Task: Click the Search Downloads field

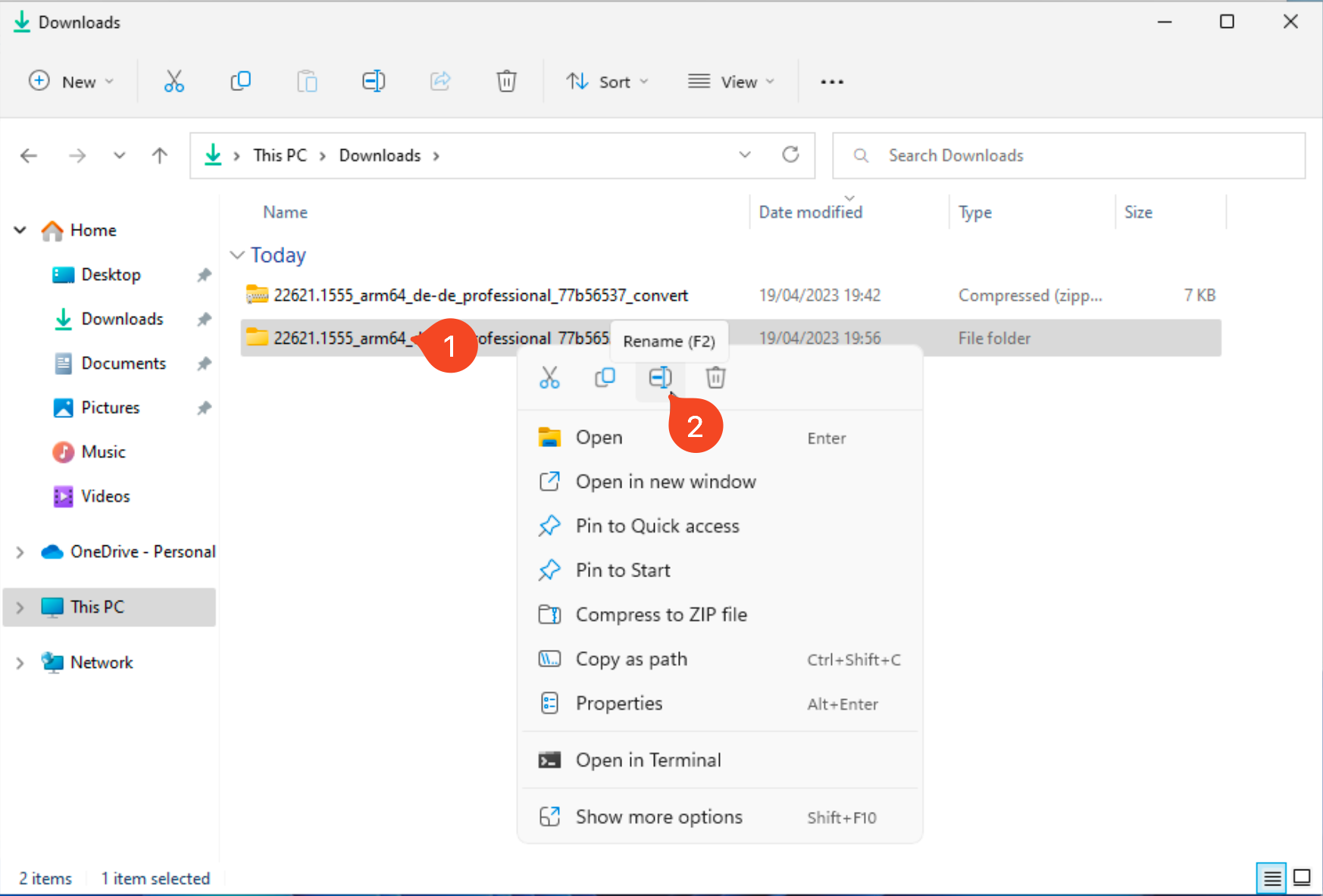Action: pyautogui.click(x=1068, y=156)
